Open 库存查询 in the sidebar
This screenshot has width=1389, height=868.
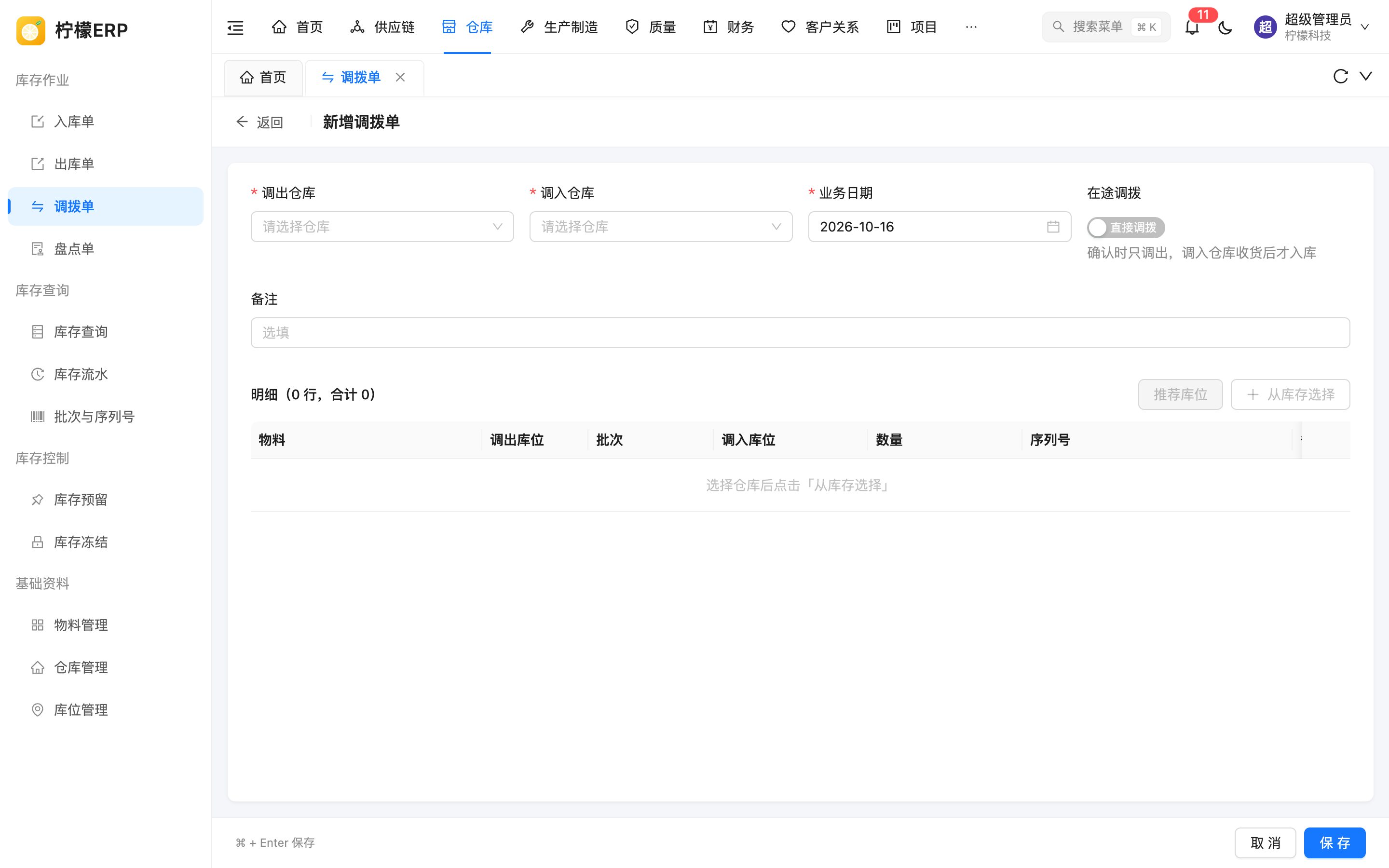click(x=106, y=332)
